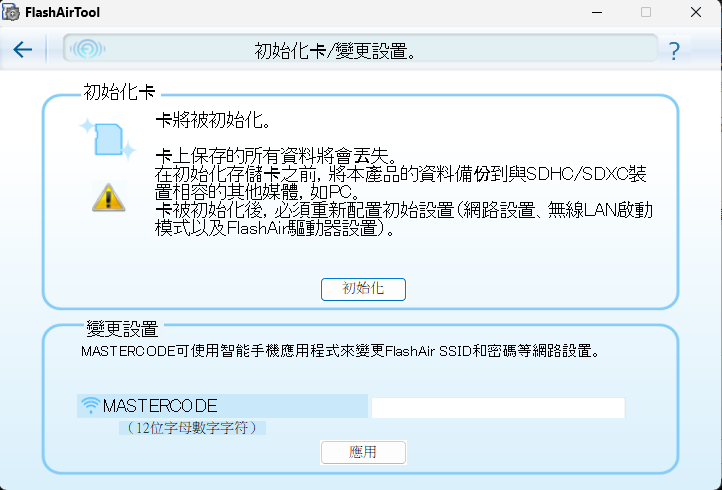This screenshot has width=722, height=490.
Task: Click the MASTERCODE description sentence
Action: click(x=341, y=351)
